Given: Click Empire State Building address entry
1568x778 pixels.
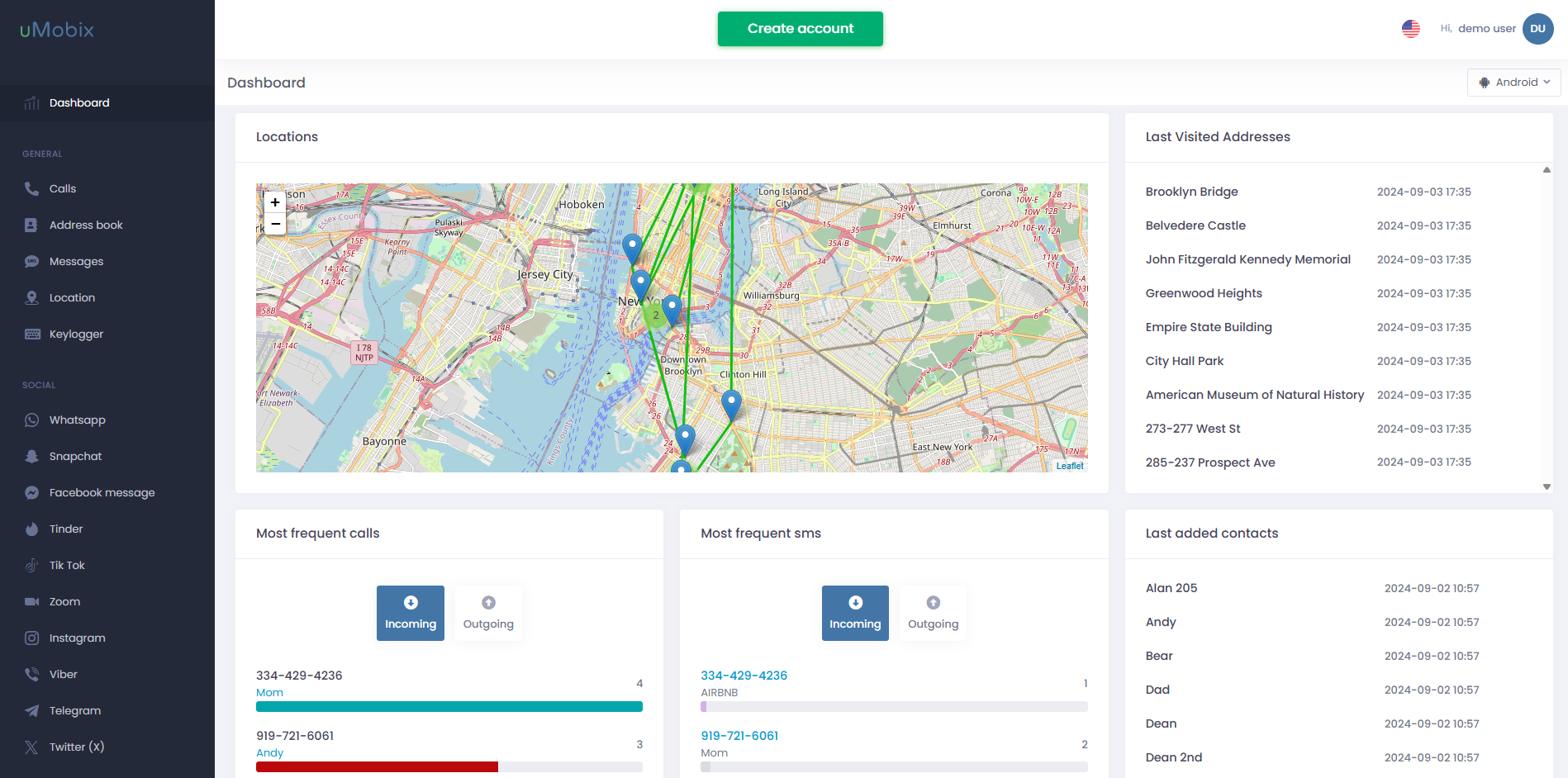Looking at the screenshot, I should click(x=1209, y=327).
